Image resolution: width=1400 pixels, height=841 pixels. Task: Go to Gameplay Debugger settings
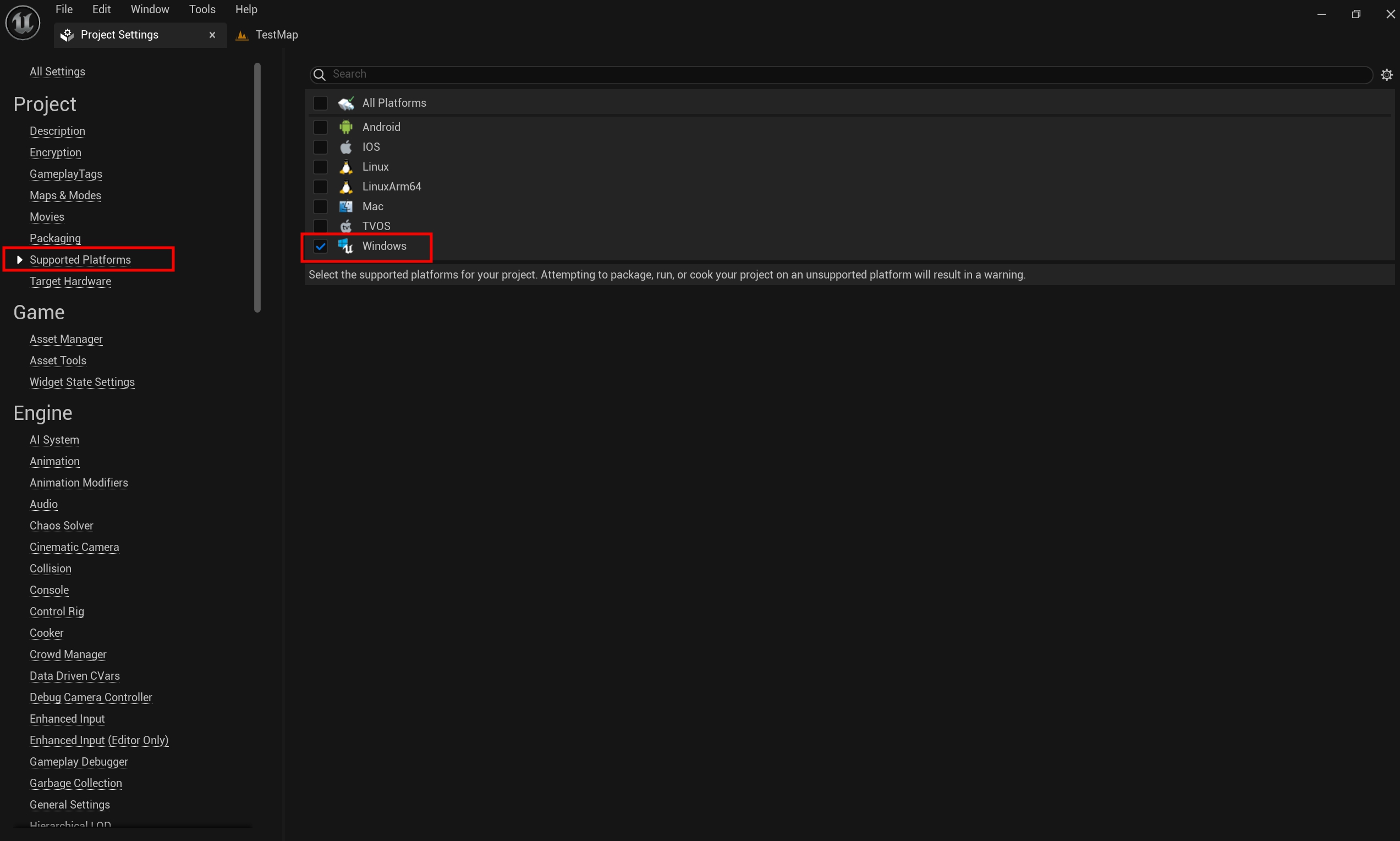click(79, 763)
